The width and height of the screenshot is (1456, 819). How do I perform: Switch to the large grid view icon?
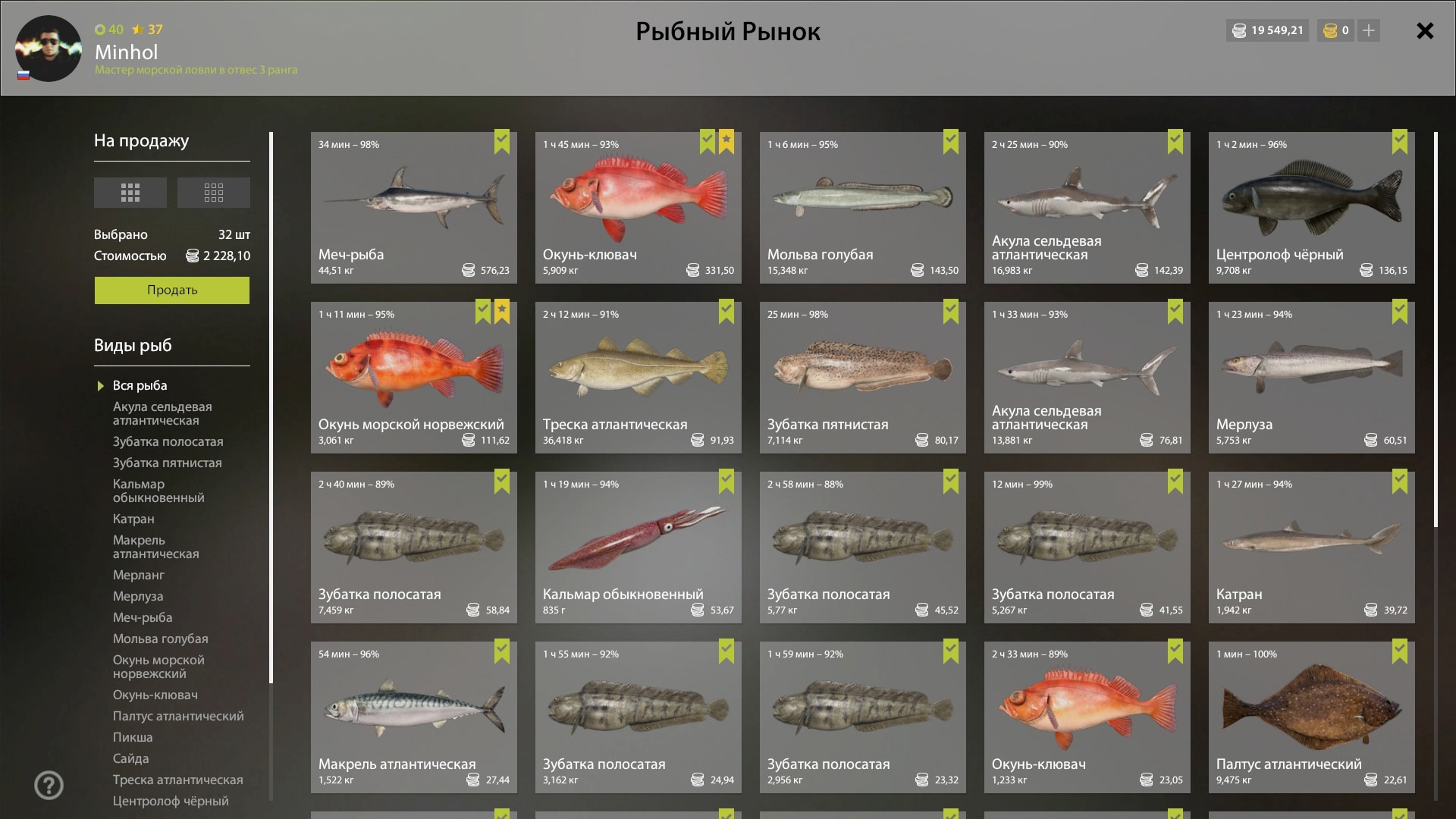[x=130, y=193]
